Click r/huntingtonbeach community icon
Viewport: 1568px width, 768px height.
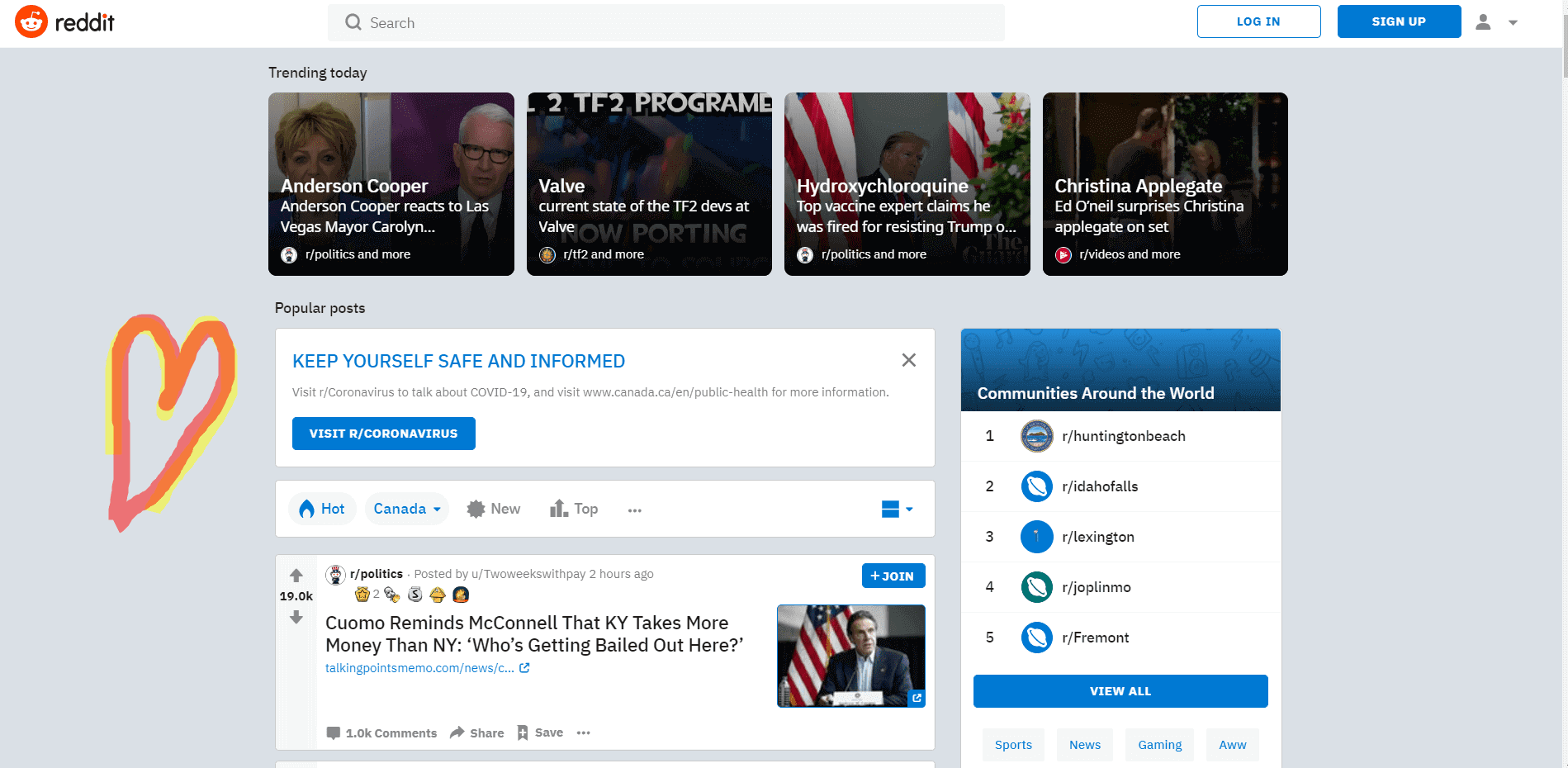click(1036, 436)
